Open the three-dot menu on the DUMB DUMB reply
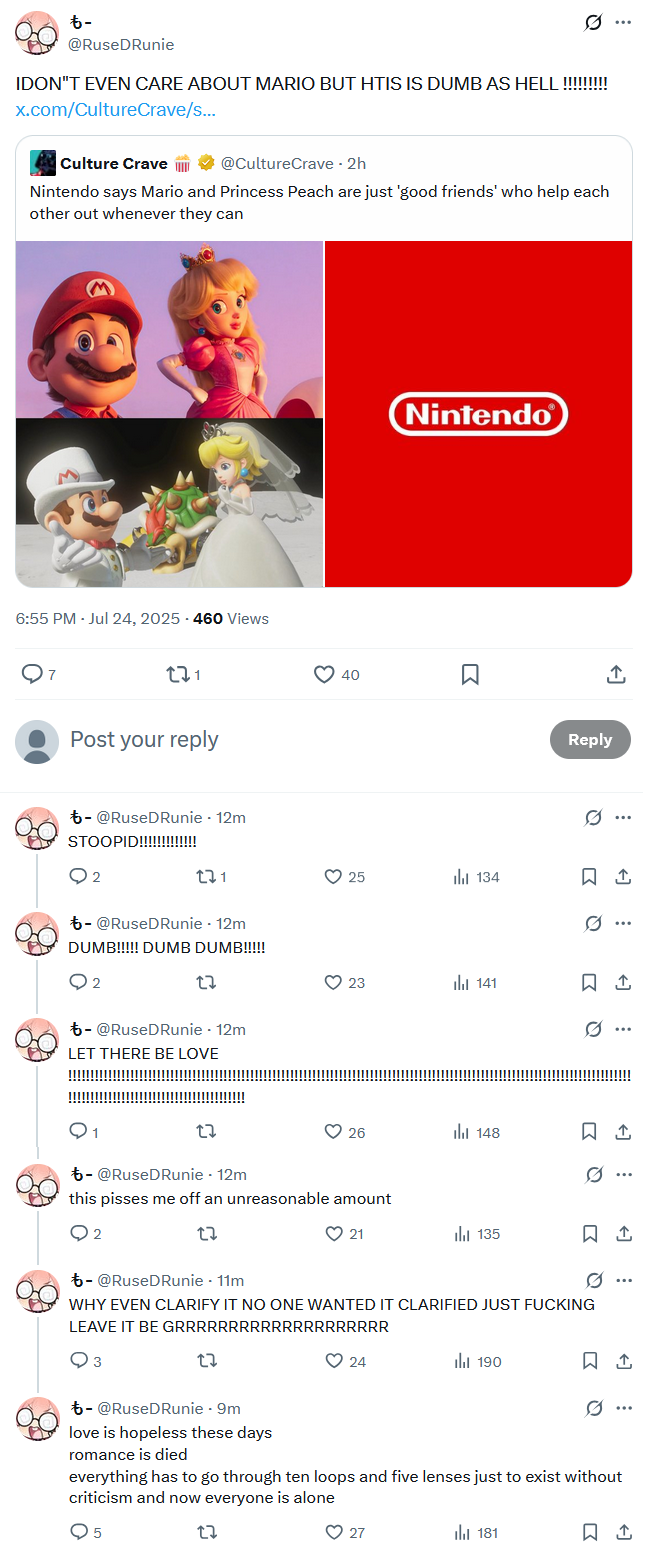 pos(623,923)
